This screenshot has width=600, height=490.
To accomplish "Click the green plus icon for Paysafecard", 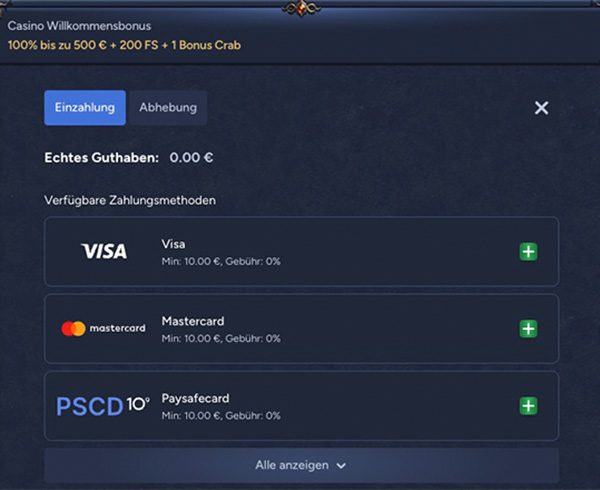I will [528, 406].
